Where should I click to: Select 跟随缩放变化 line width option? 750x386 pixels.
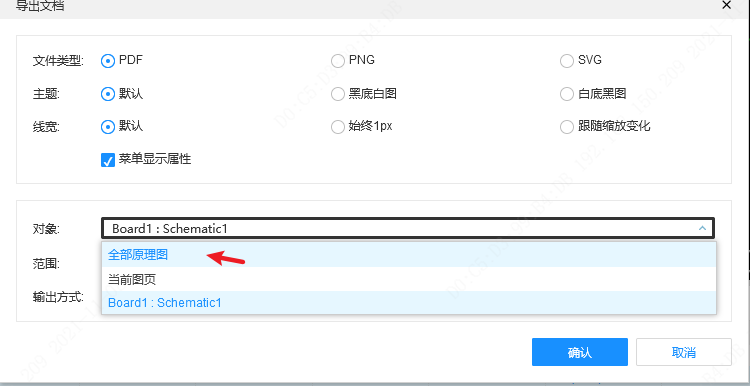click(x=567, y=127)
